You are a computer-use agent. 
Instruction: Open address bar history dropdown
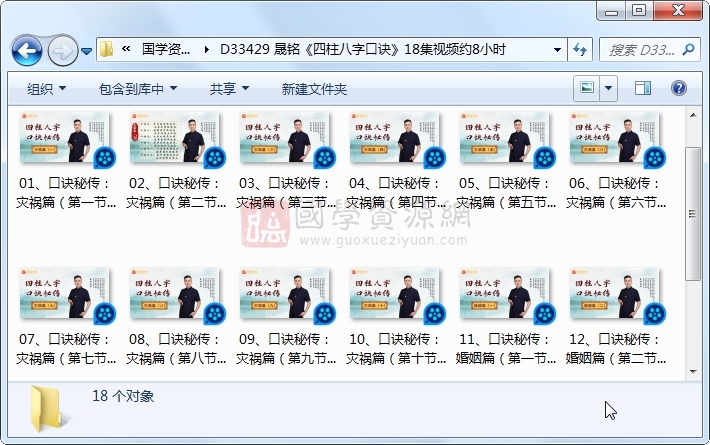click(x=557, y=49)
